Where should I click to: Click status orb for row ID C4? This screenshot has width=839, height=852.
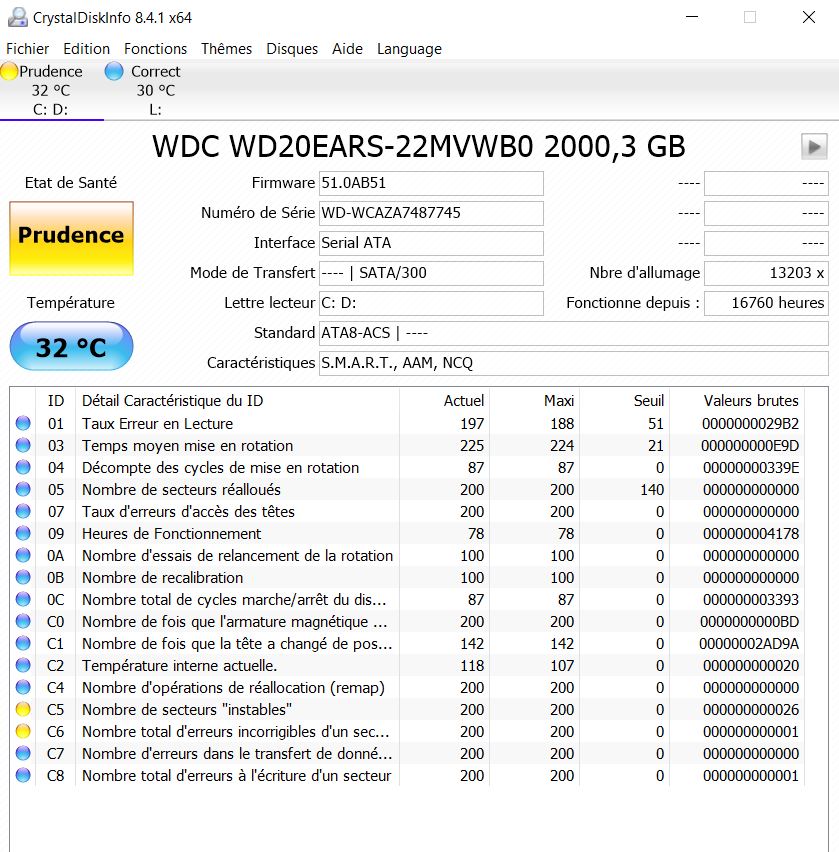click(x=23, y=687)
